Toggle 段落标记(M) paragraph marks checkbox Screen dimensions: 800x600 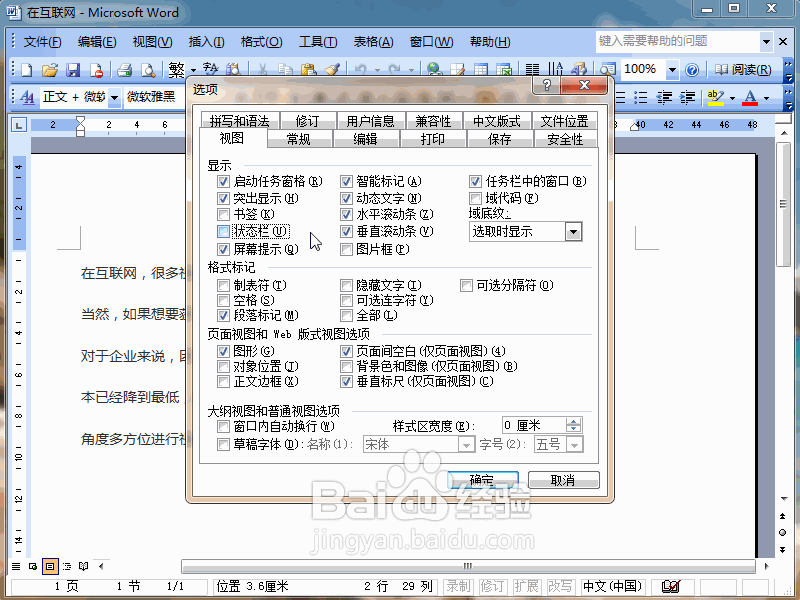pyautogui.click(x=223, y=315)
